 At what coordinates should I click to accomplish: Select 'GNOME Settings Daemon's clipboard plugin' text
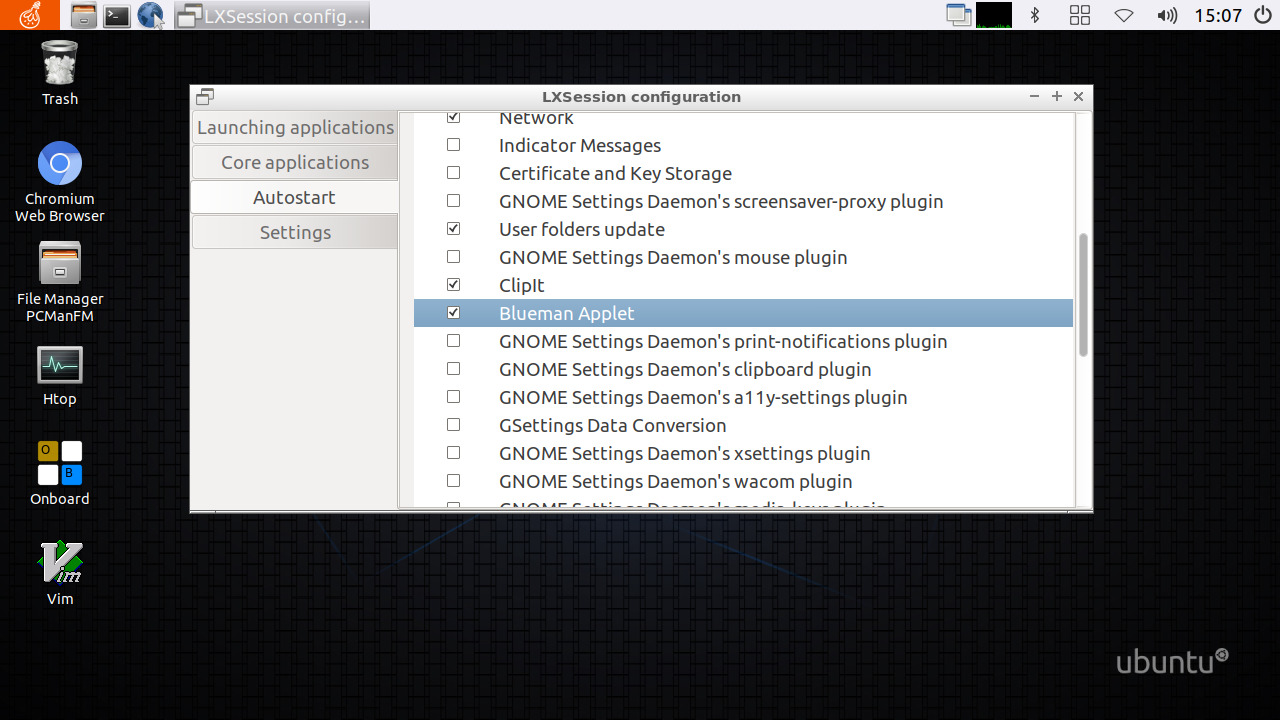pos(685,370)
